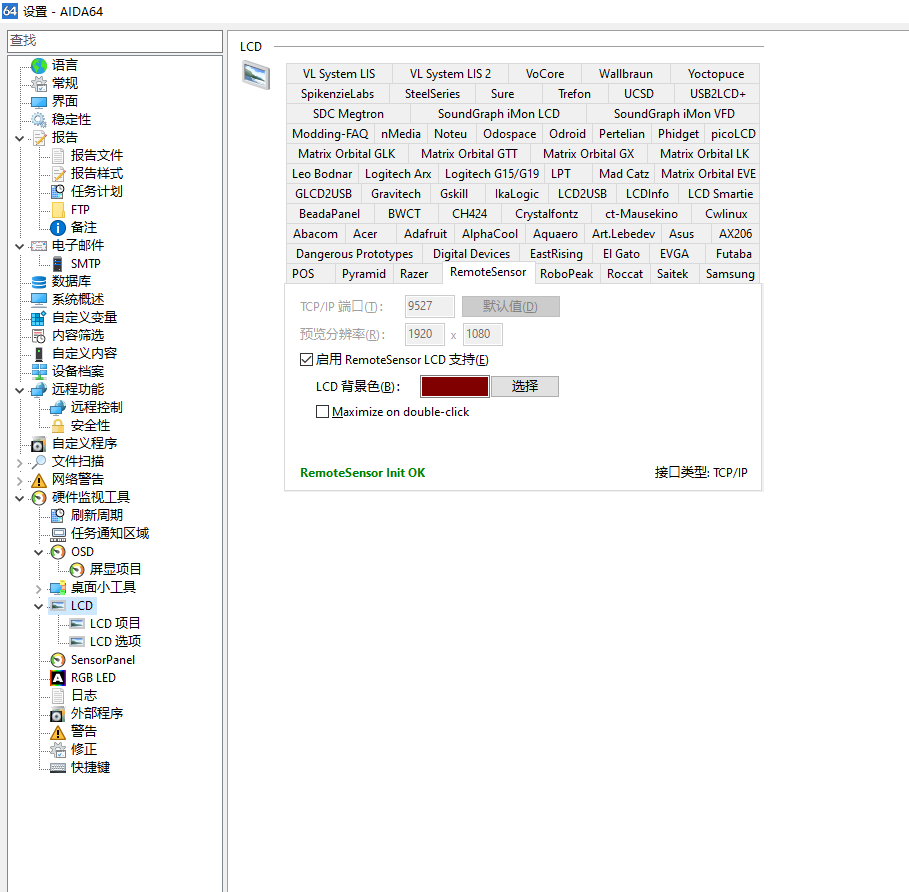Open the LCD 项目 tree item

(x=115, y=624)
